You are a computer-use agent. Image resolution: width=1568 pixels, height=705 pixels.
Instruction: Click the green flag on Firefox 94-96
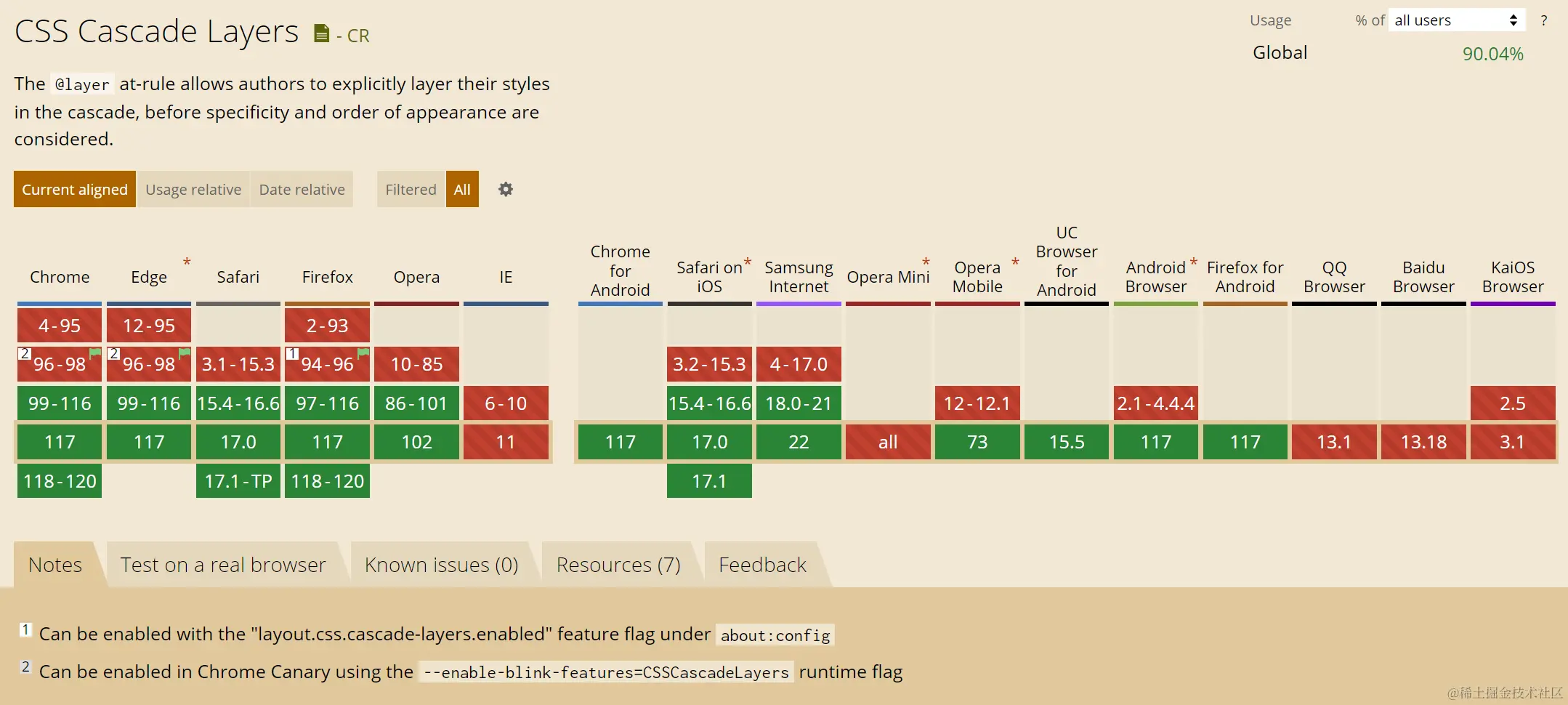363,353
